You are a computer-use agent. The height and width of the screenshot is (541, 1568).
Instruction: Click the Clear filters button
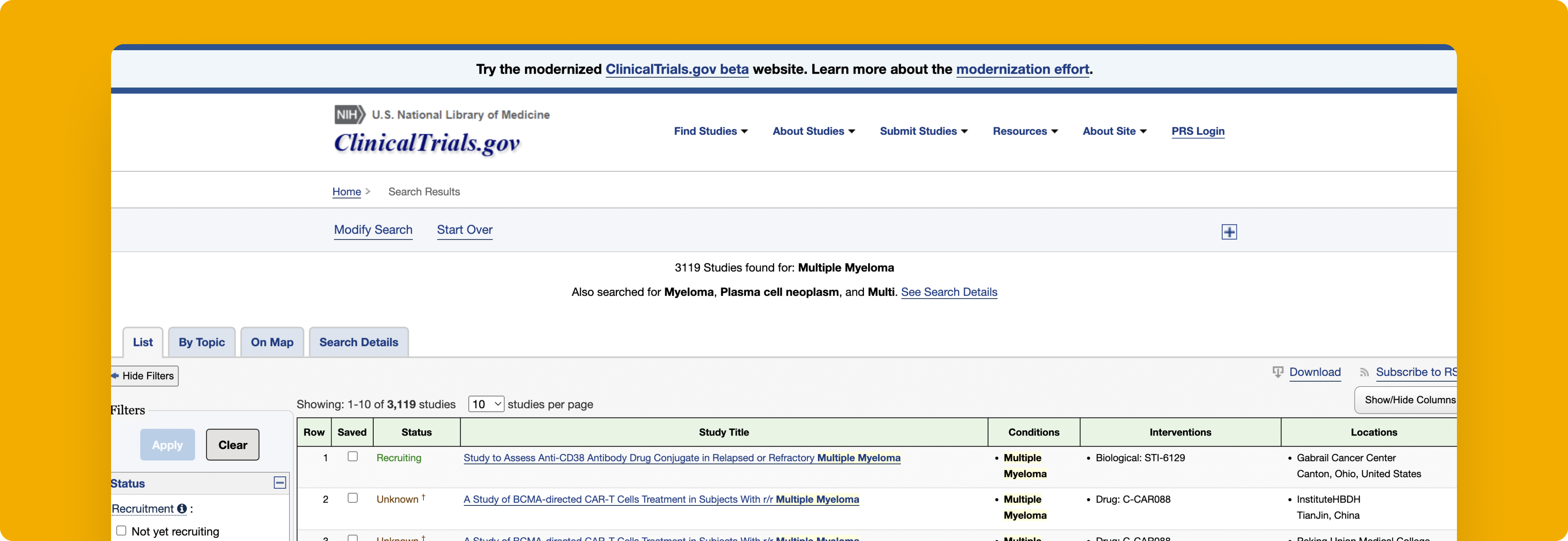[x=232, y=445]
